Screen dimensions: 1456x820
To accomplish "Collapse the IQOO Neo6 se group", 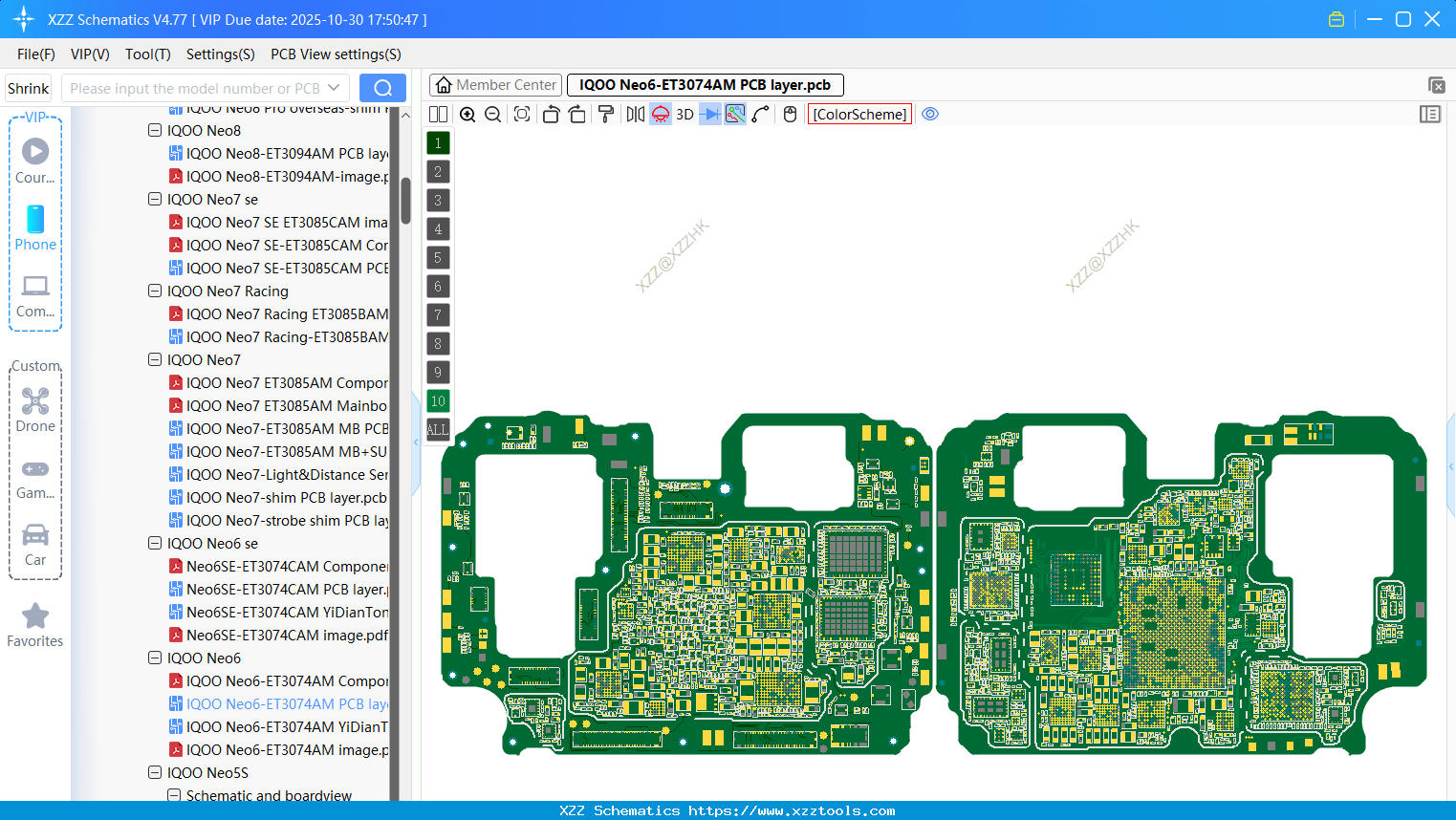I will pos(155,543).
